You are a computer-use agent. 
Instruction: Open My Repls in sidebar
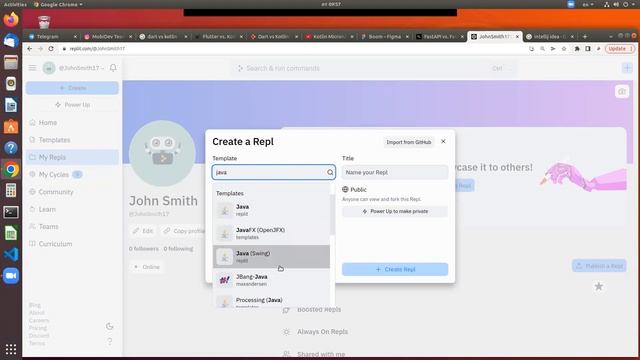72,157
